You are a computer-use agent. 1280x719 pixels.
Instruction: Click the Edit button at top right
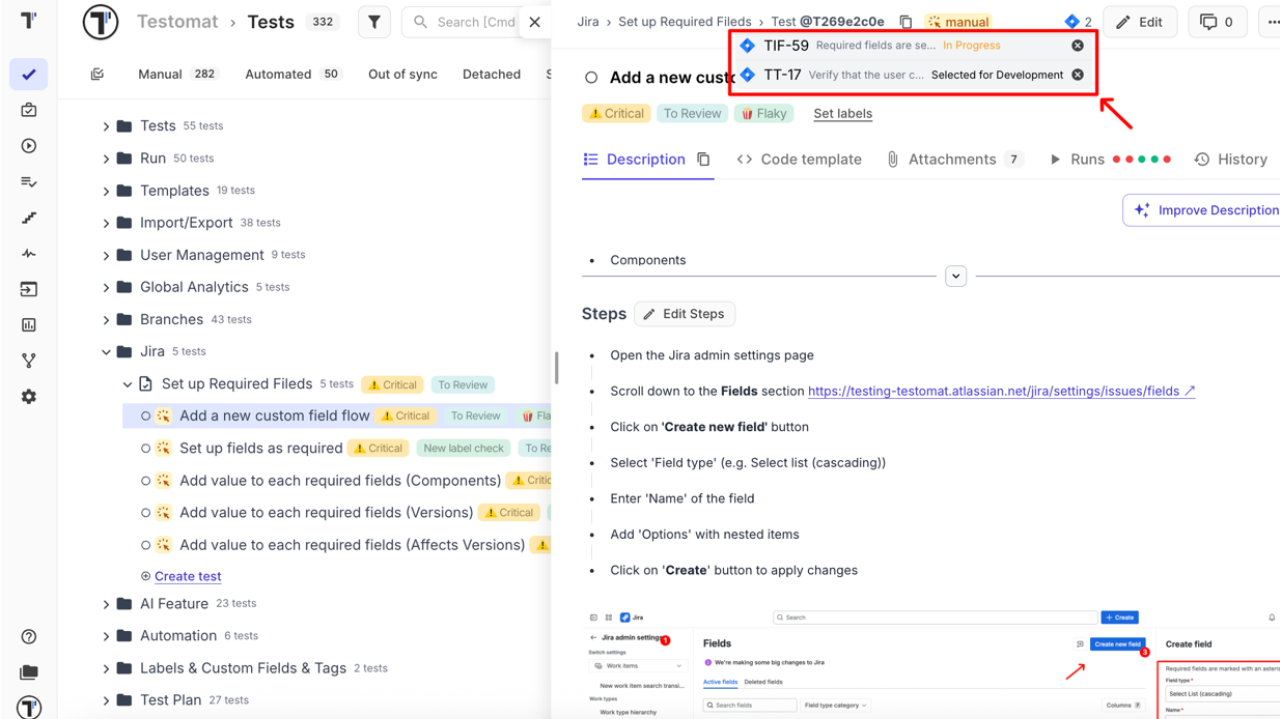pyautogui.click(x=1140, y=21)
